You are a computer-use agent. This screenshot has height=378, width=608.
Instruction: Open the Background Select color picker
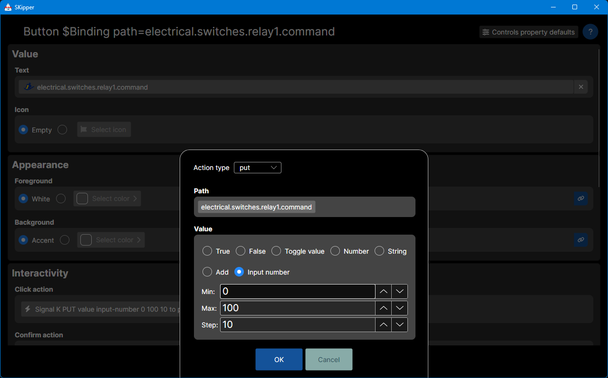[x=111, y=240]
